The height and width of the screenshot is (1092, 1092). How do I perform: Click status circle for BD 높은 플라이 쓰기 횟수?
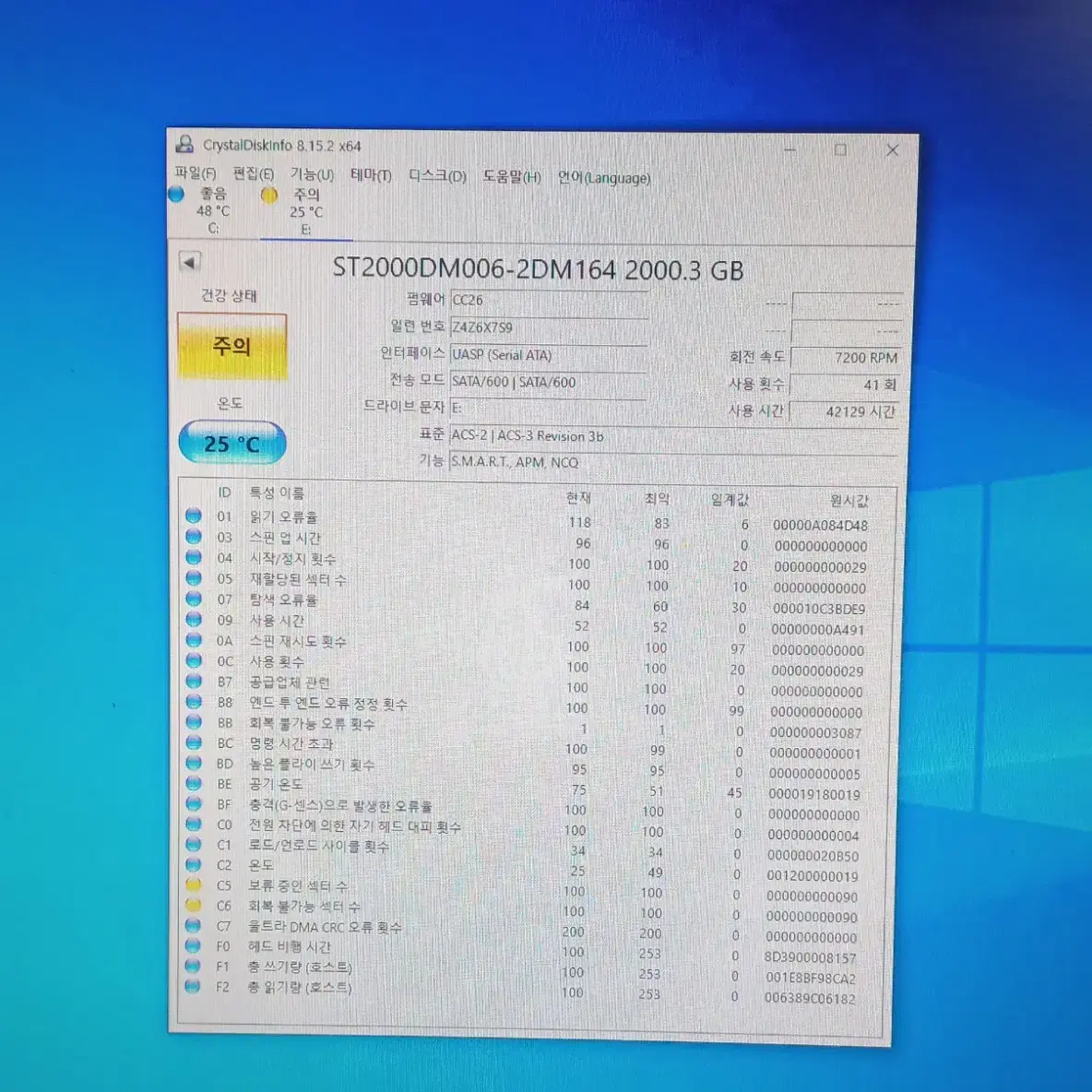(194, 763)
